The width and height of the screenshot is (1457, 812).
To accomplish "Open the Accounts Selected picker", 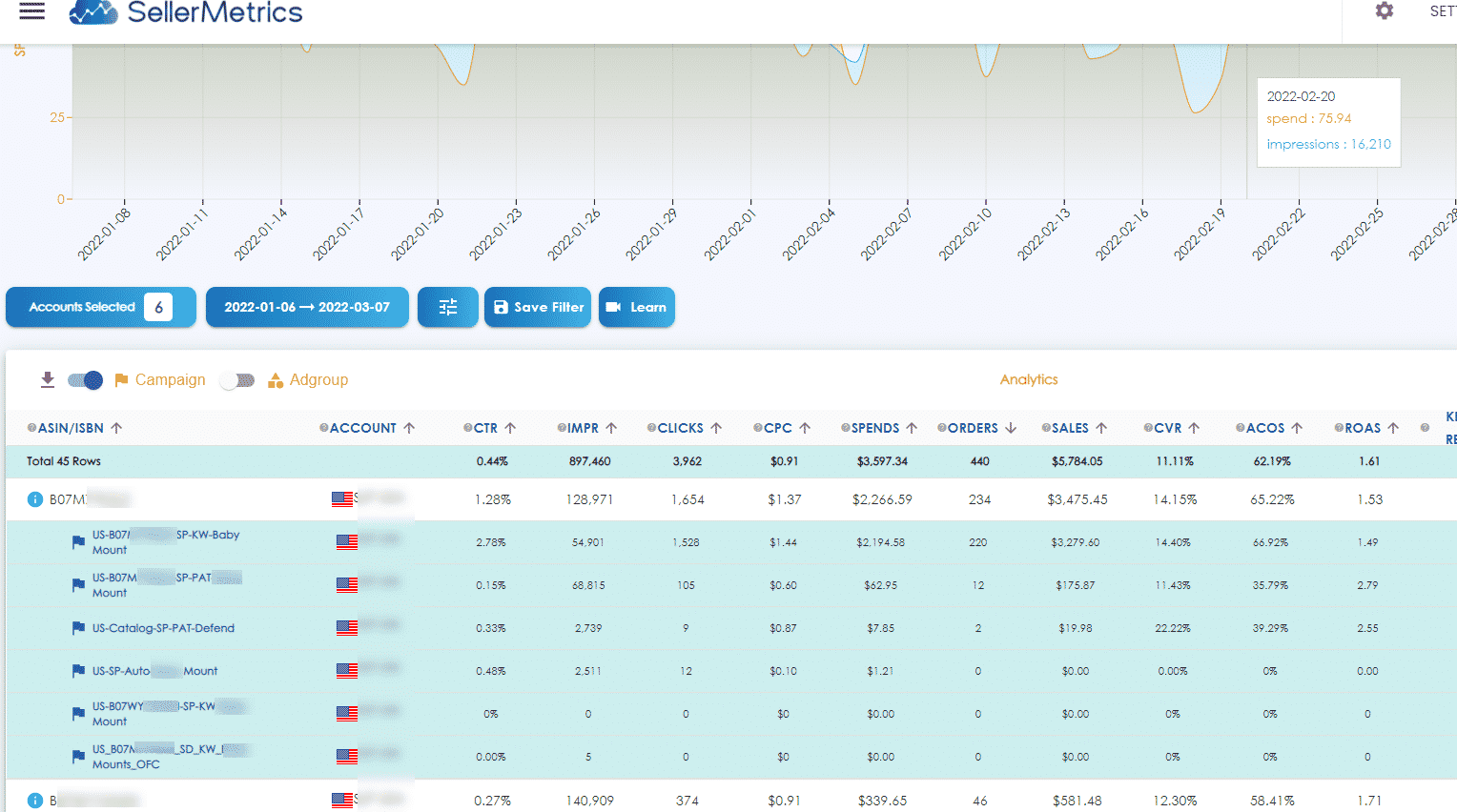I will coord(99,307).
